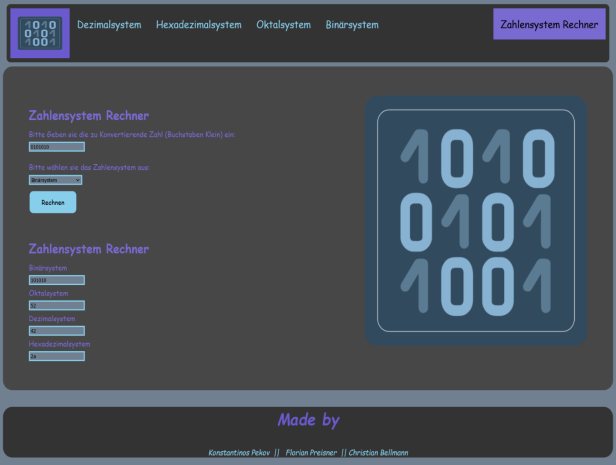This screenshot has width=616, height=465.
Task: Click the lower Zahlensystem Rechner results heading
Action: coord(89,249)
